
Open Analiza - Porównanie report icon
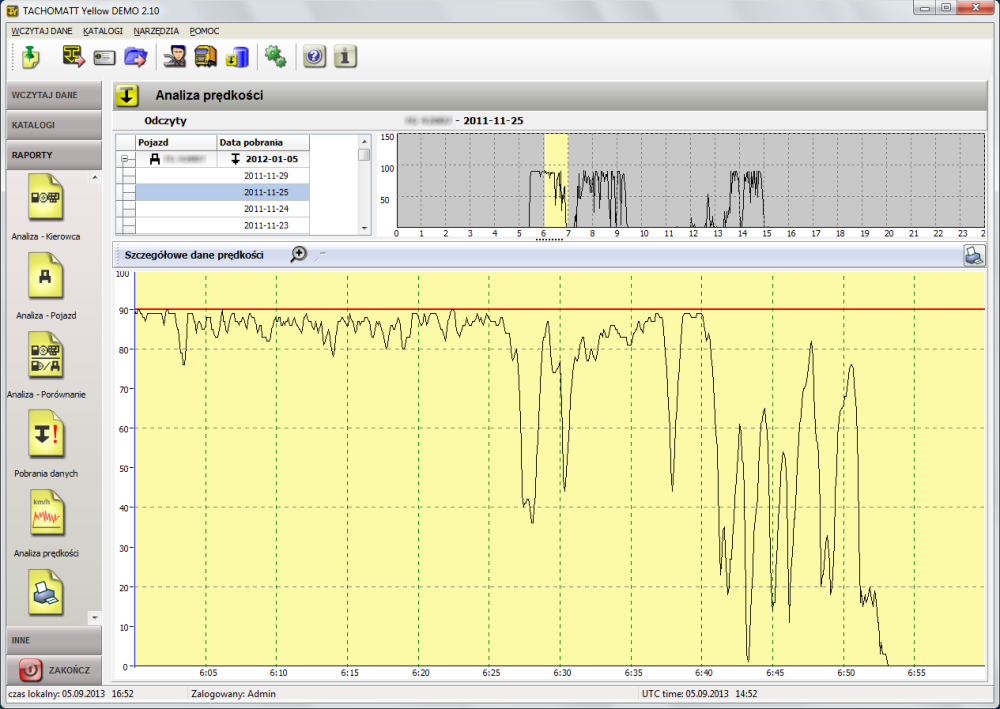[x=46, y=356]
